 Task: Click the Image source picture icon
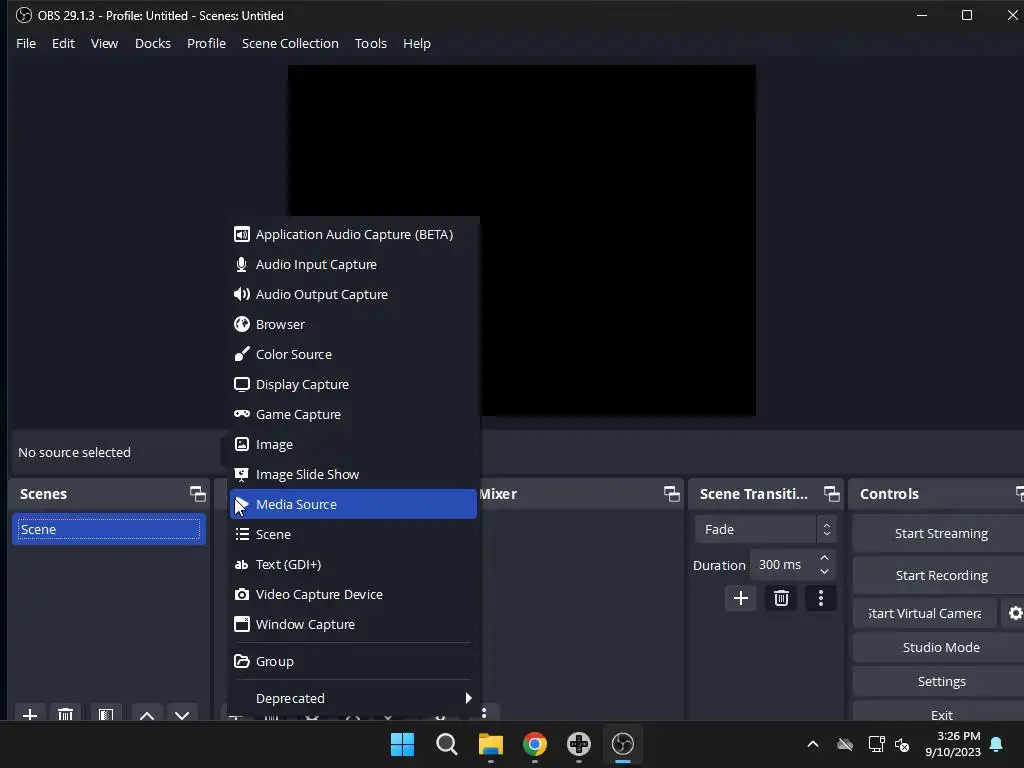[242, 445]
